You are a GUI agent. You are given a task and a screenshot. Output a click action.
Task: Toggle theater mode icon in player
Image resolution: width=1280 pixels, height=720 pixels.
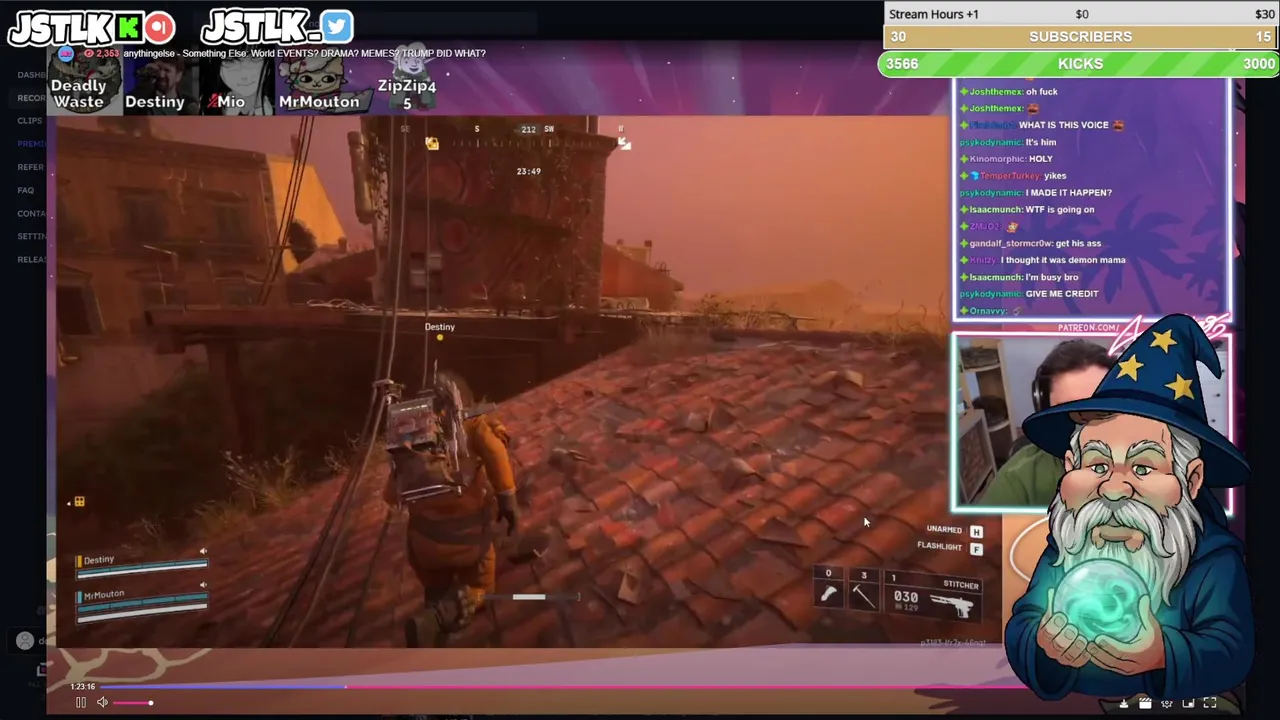1188,704
